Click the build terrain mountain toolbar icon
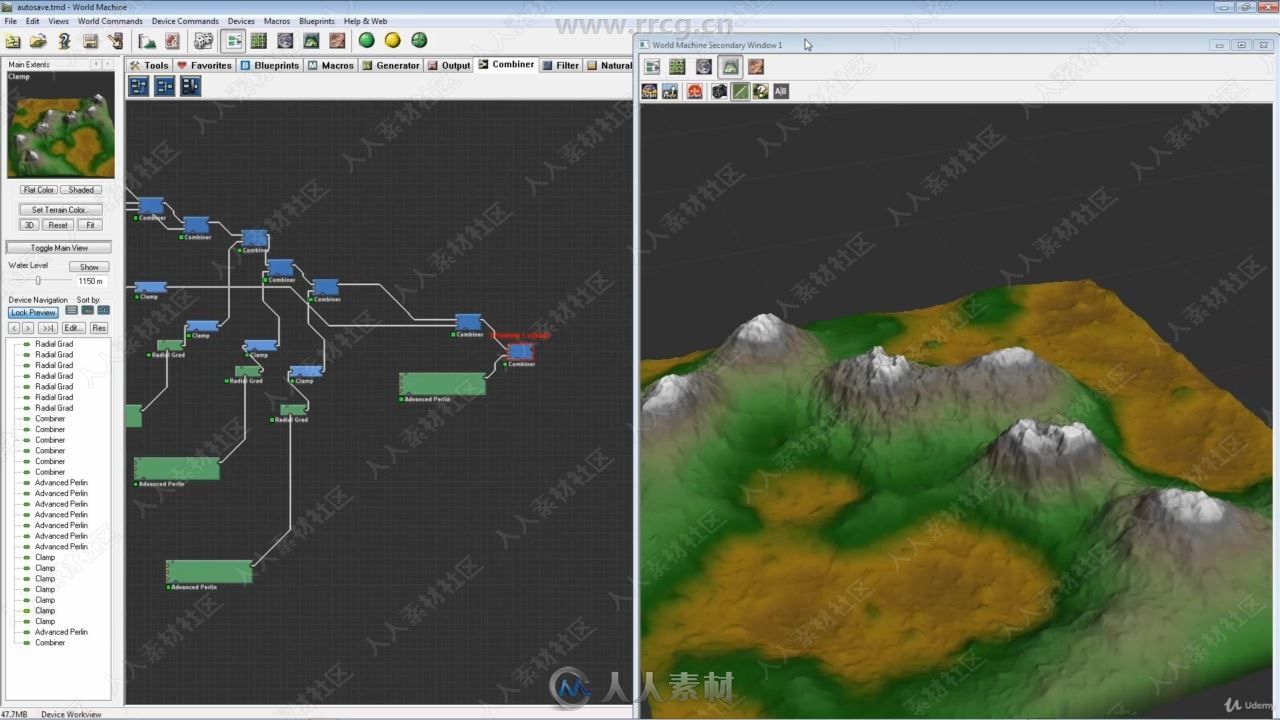 [147, 41]
